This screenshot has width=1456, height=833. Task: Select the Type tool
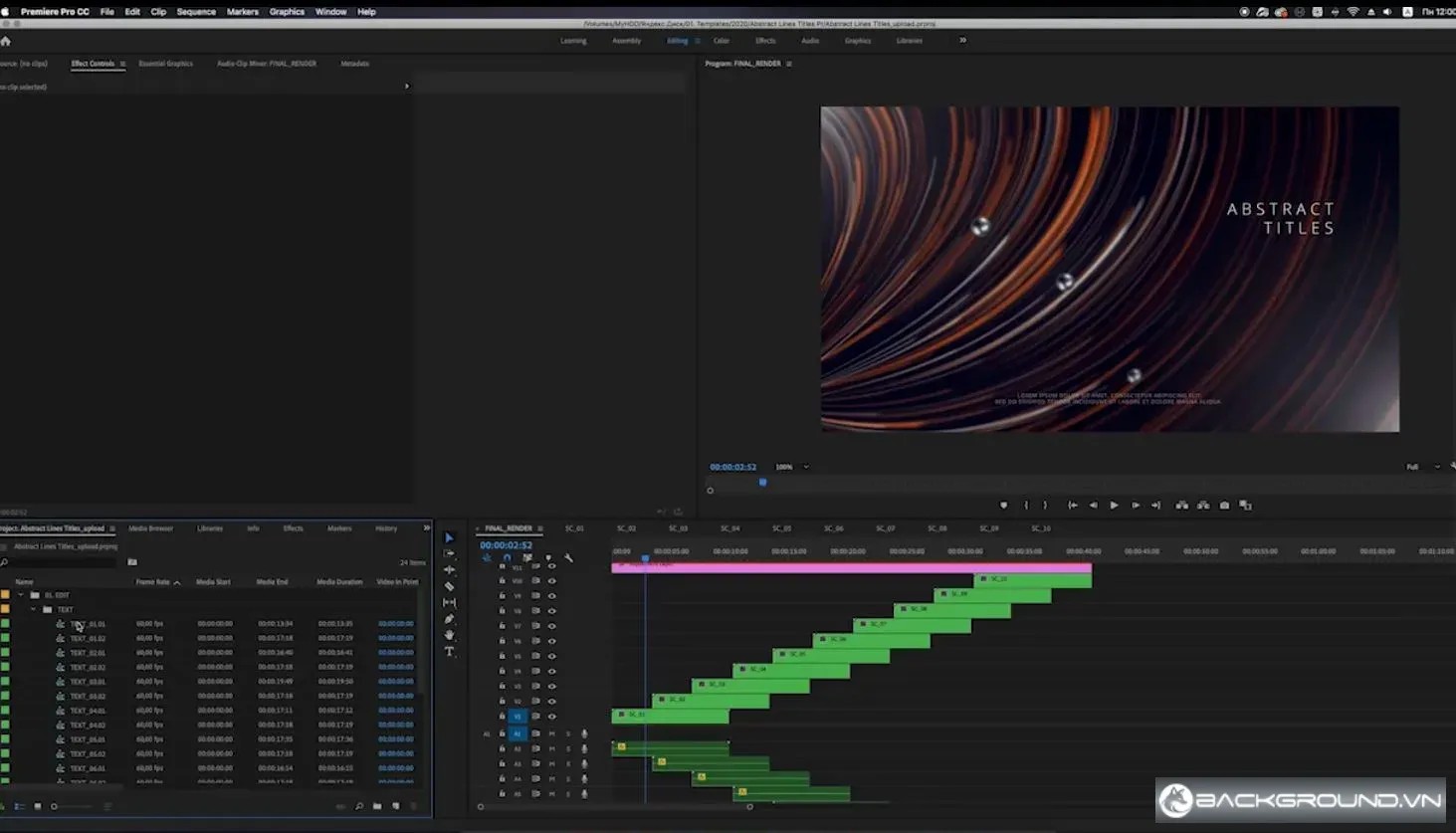click(449, 651)
